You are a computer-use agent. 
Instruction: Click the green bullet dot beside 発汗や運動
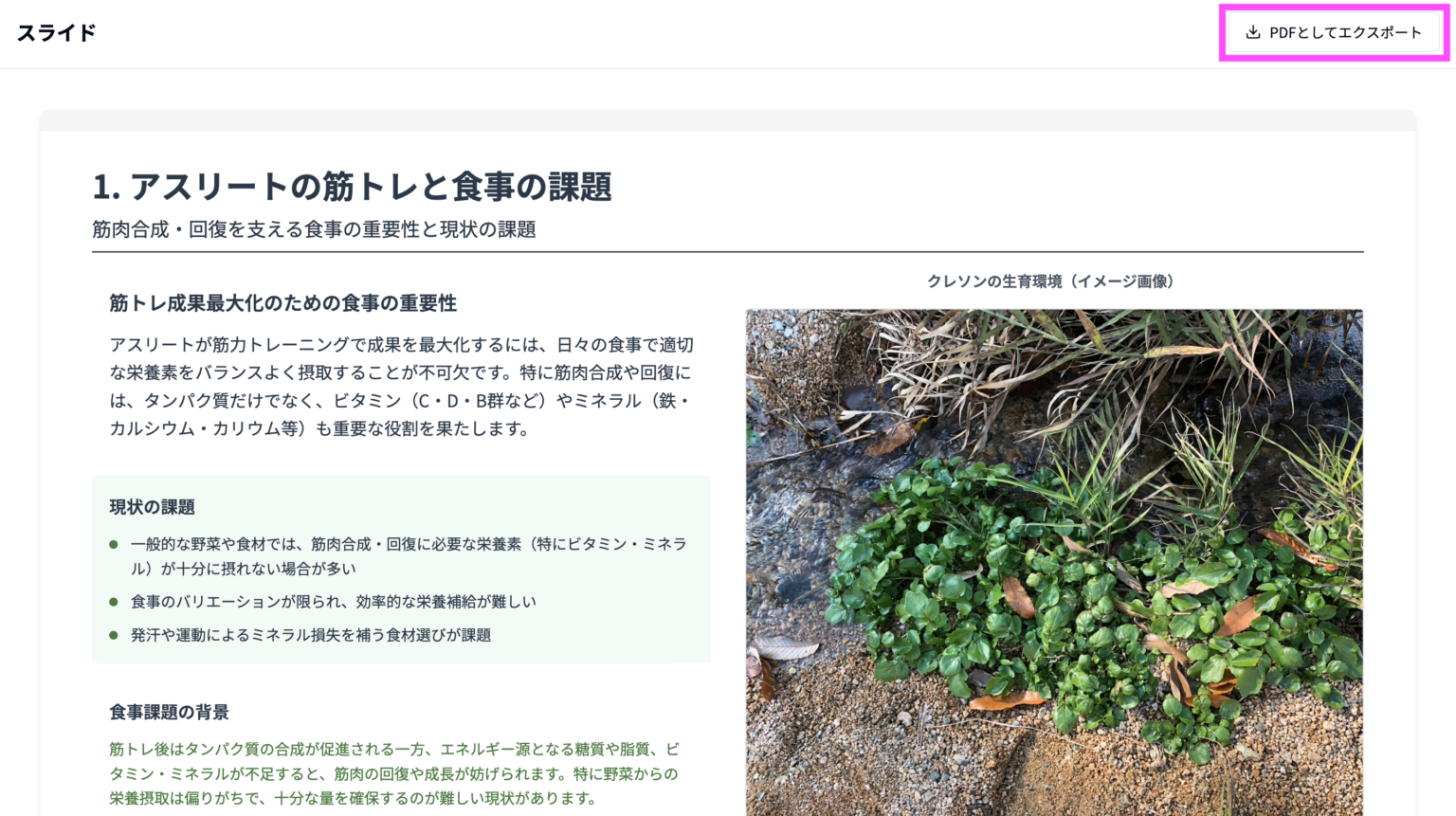tap(113, 634)
